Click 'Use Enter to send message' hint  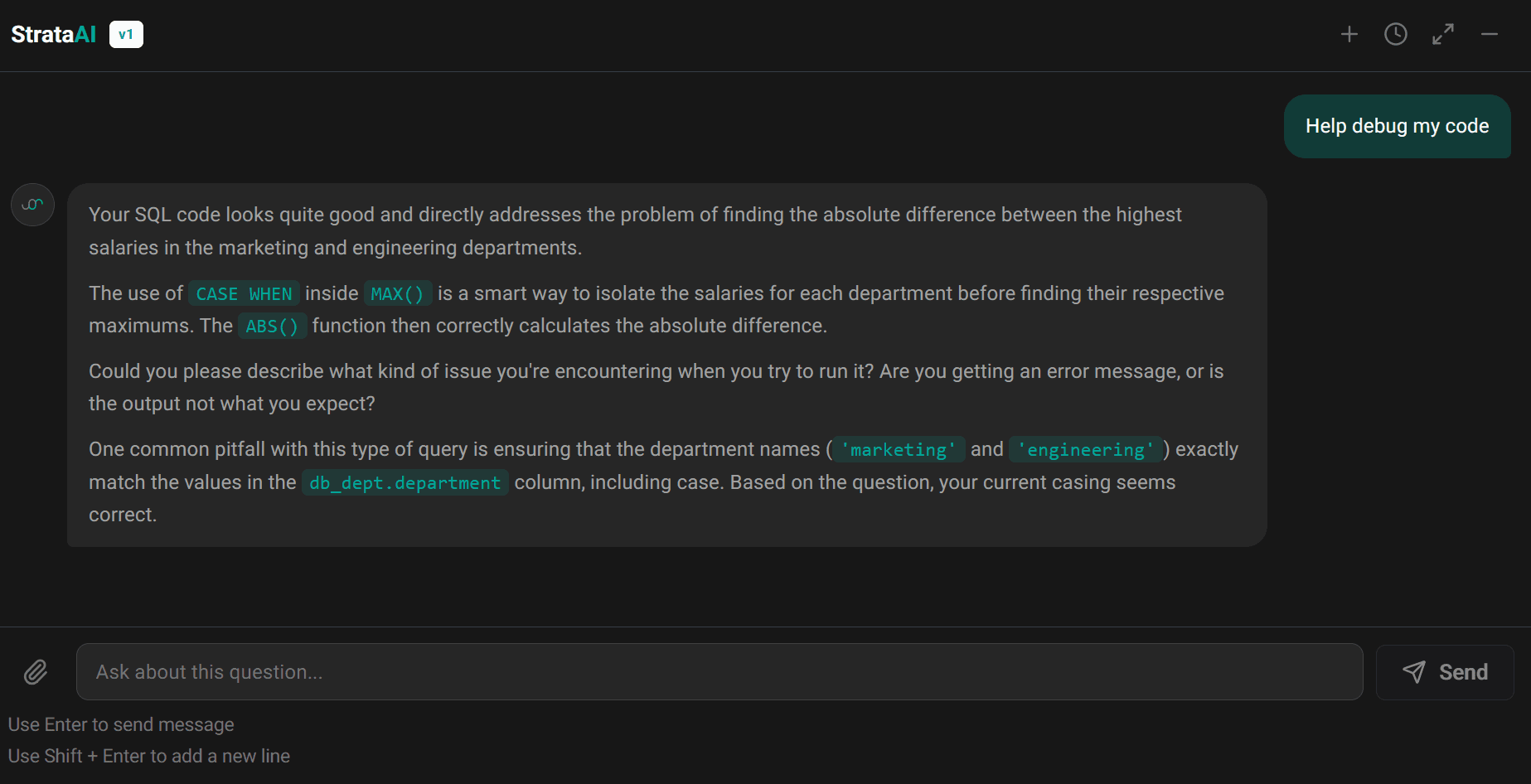tap(121, 725)
